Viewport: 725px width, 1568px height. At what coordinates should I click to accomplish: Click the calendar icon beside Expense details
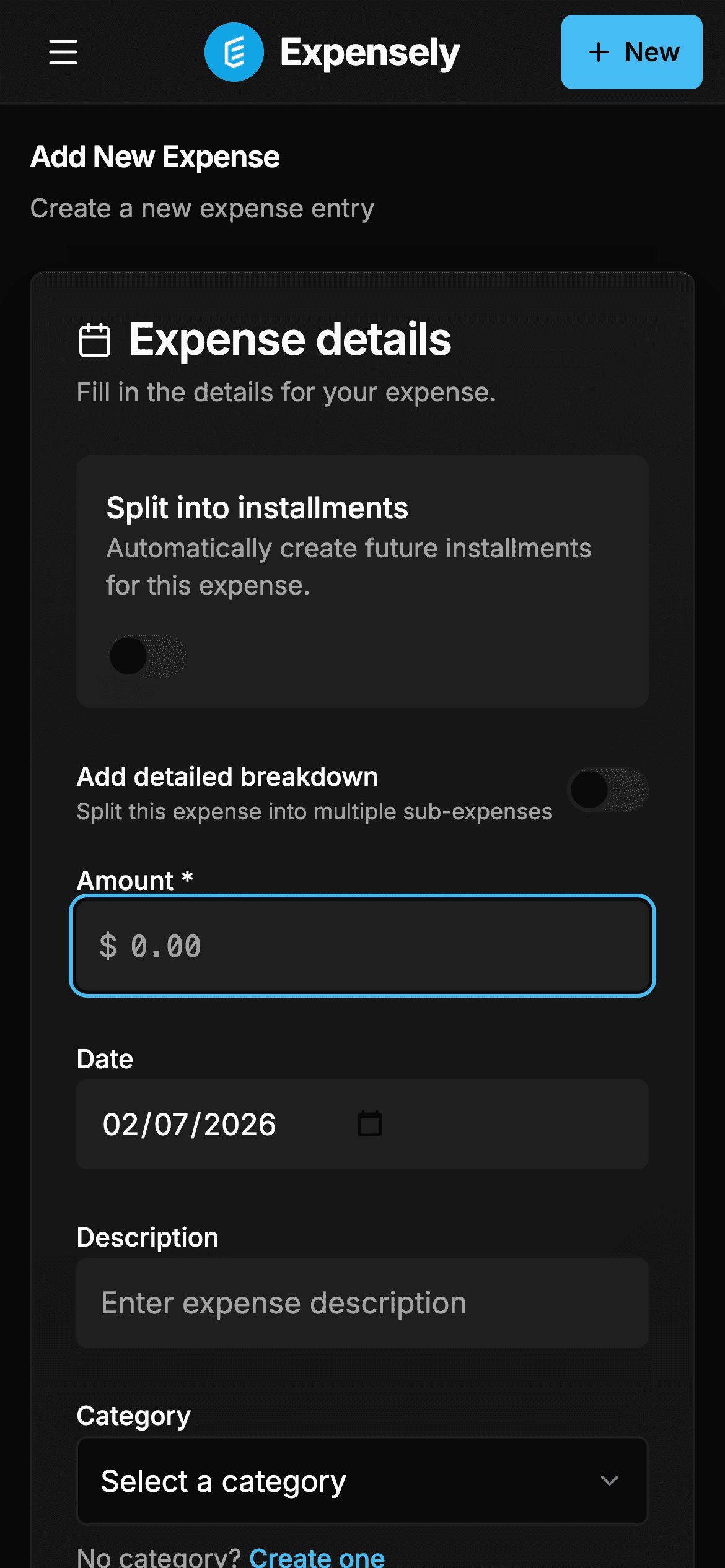tap(95, 340)
